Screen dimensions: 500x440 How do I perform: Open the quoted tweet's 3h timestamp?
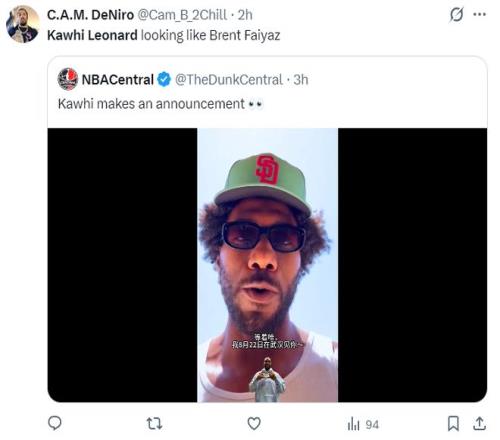(x=301, y=80)
